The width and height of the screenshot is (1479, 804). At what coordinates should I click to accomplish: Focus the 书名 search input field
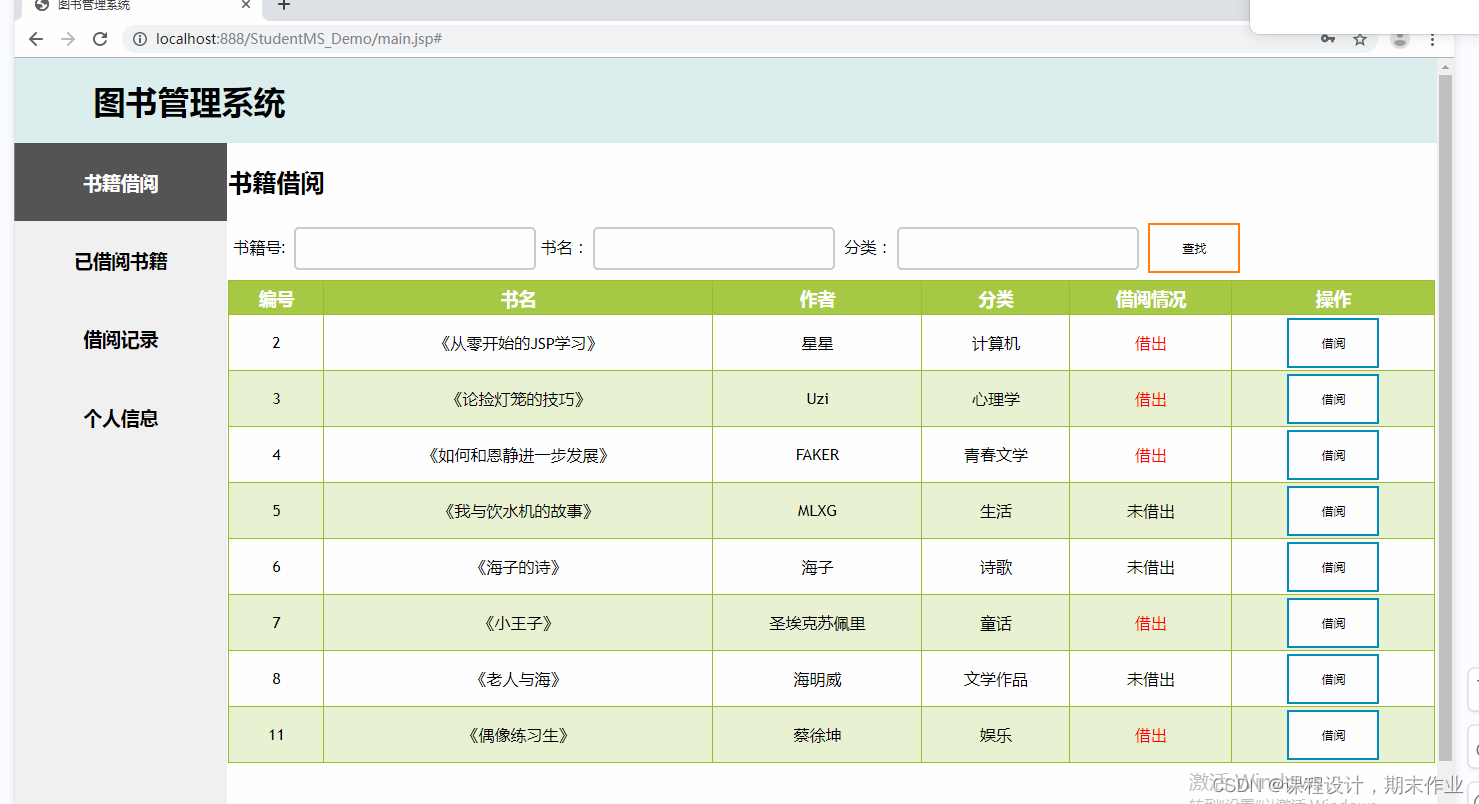[714, 249]
